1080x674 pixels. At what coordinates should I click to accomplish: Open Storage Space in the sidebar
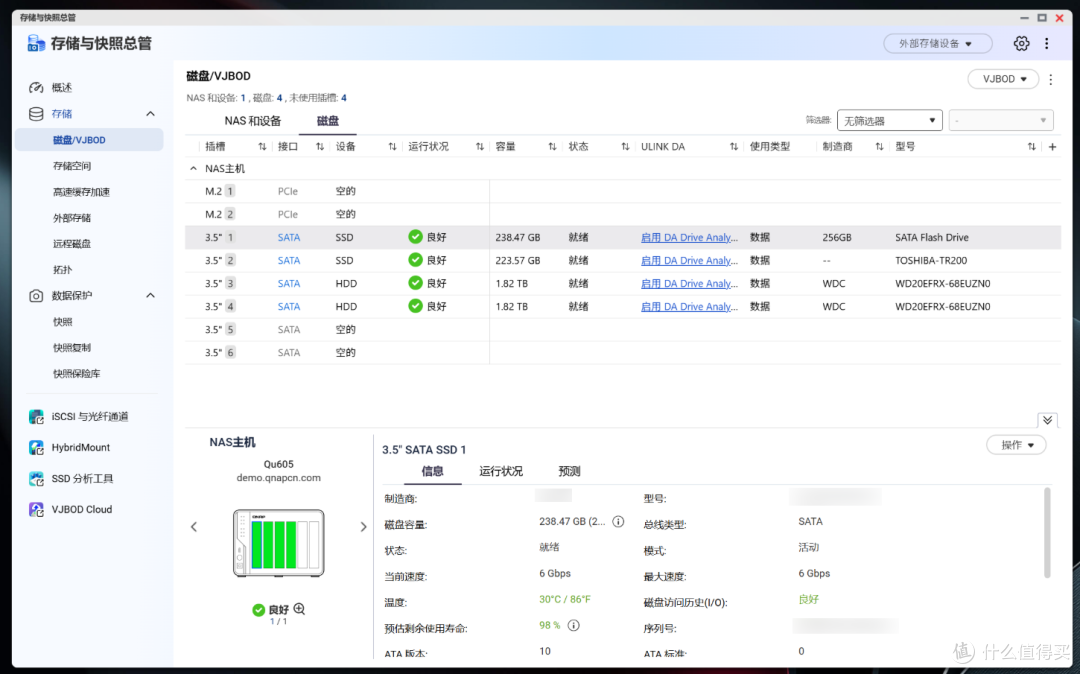pyautogui.click(x=72, y=166)
